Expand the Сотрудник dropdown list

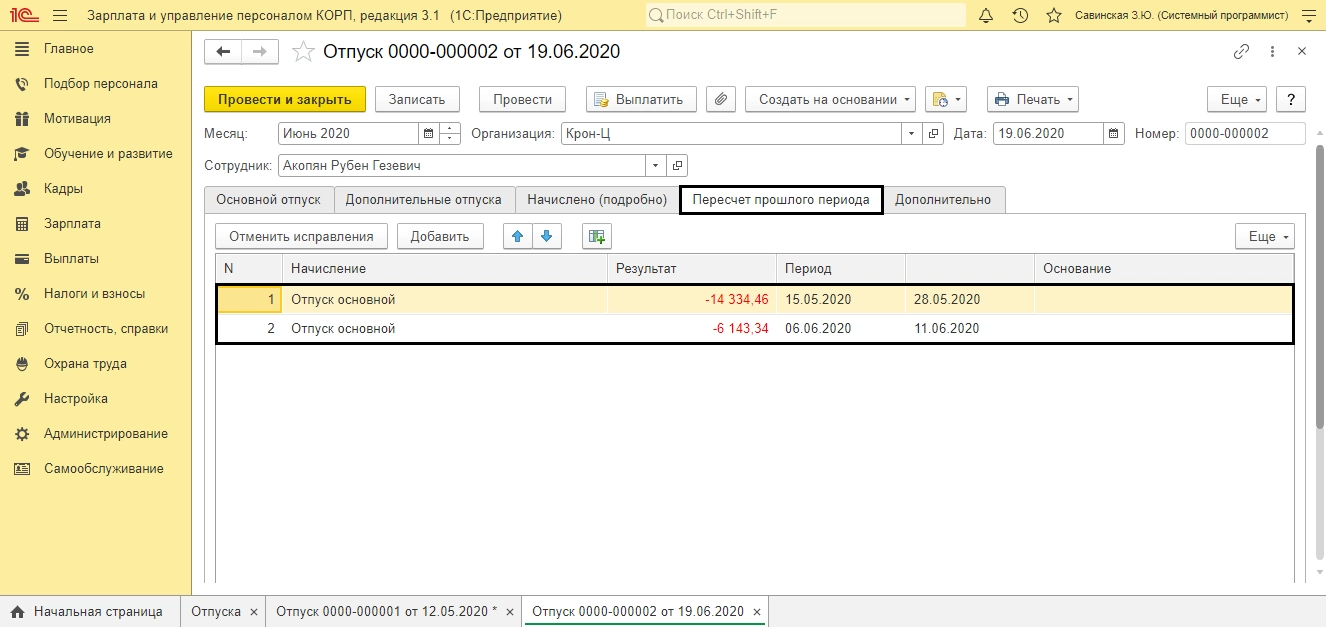(655, 165)
